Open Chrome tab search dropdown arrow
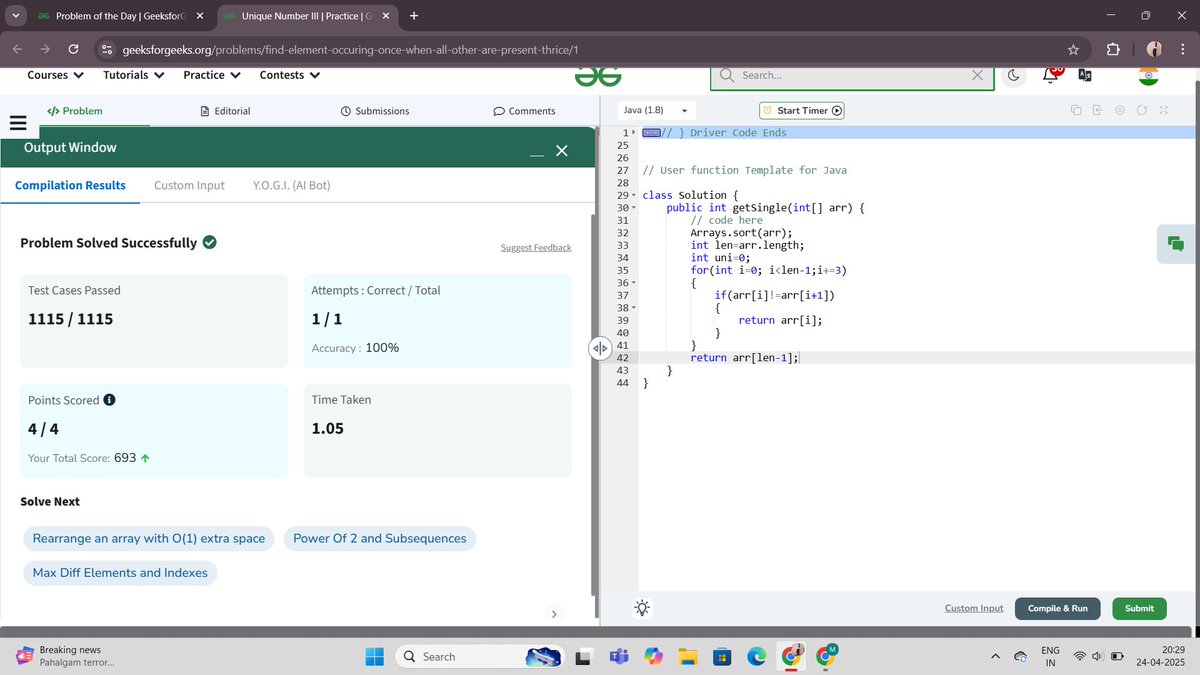The image size is (1200, 675). (14, 15)
